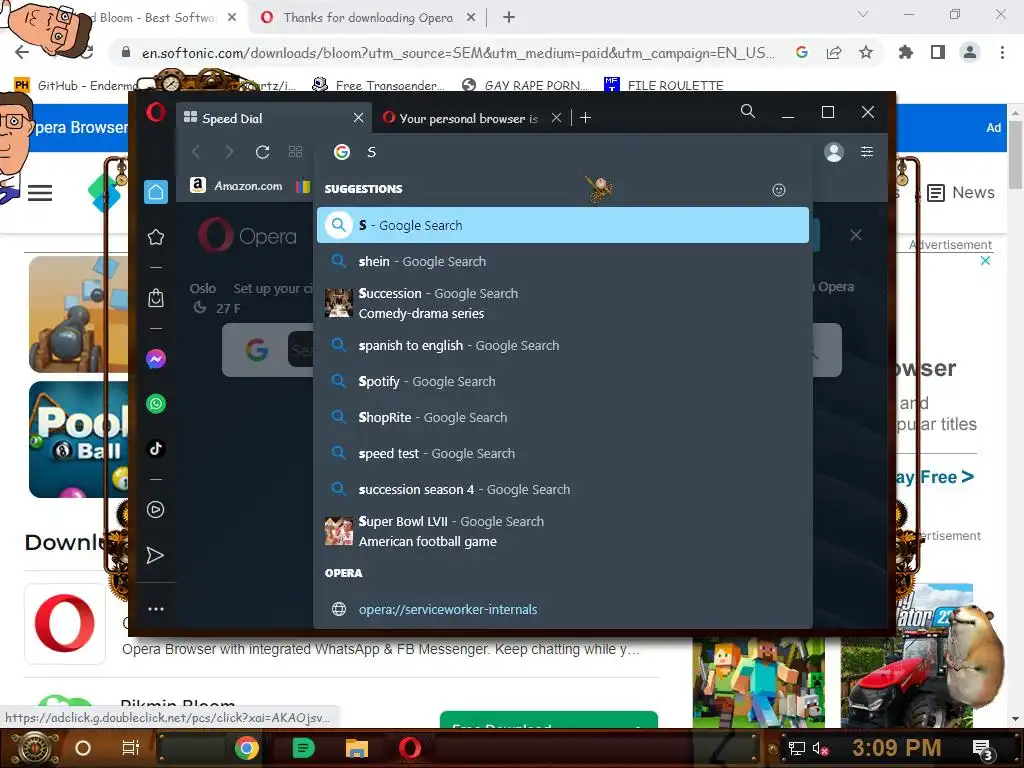1024x768 pixels.
Task: Click Chrome's share page icon
Action: pyautogui.click(x=834, y=52)
